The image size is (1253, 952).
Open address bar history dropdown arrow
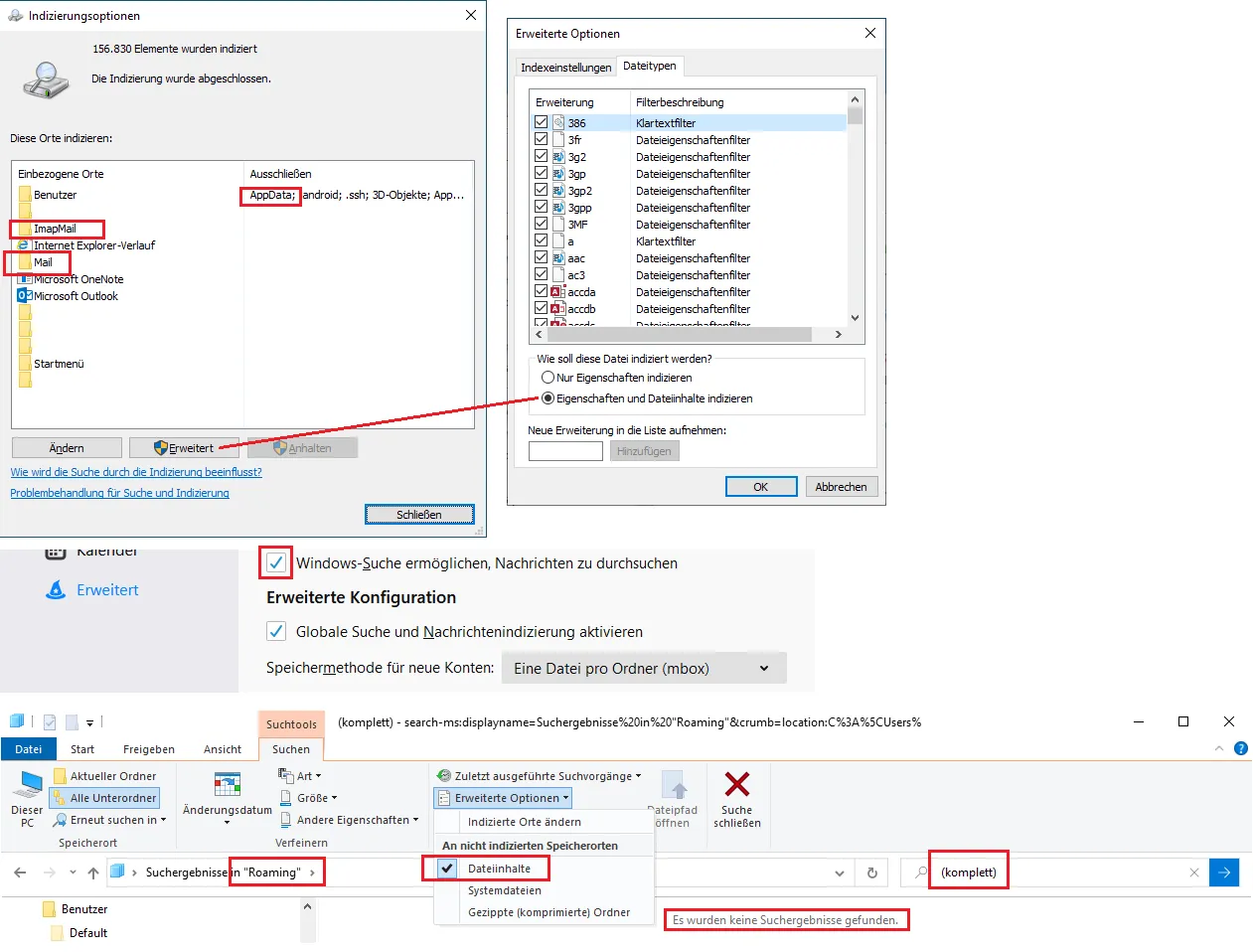point(840,873)
